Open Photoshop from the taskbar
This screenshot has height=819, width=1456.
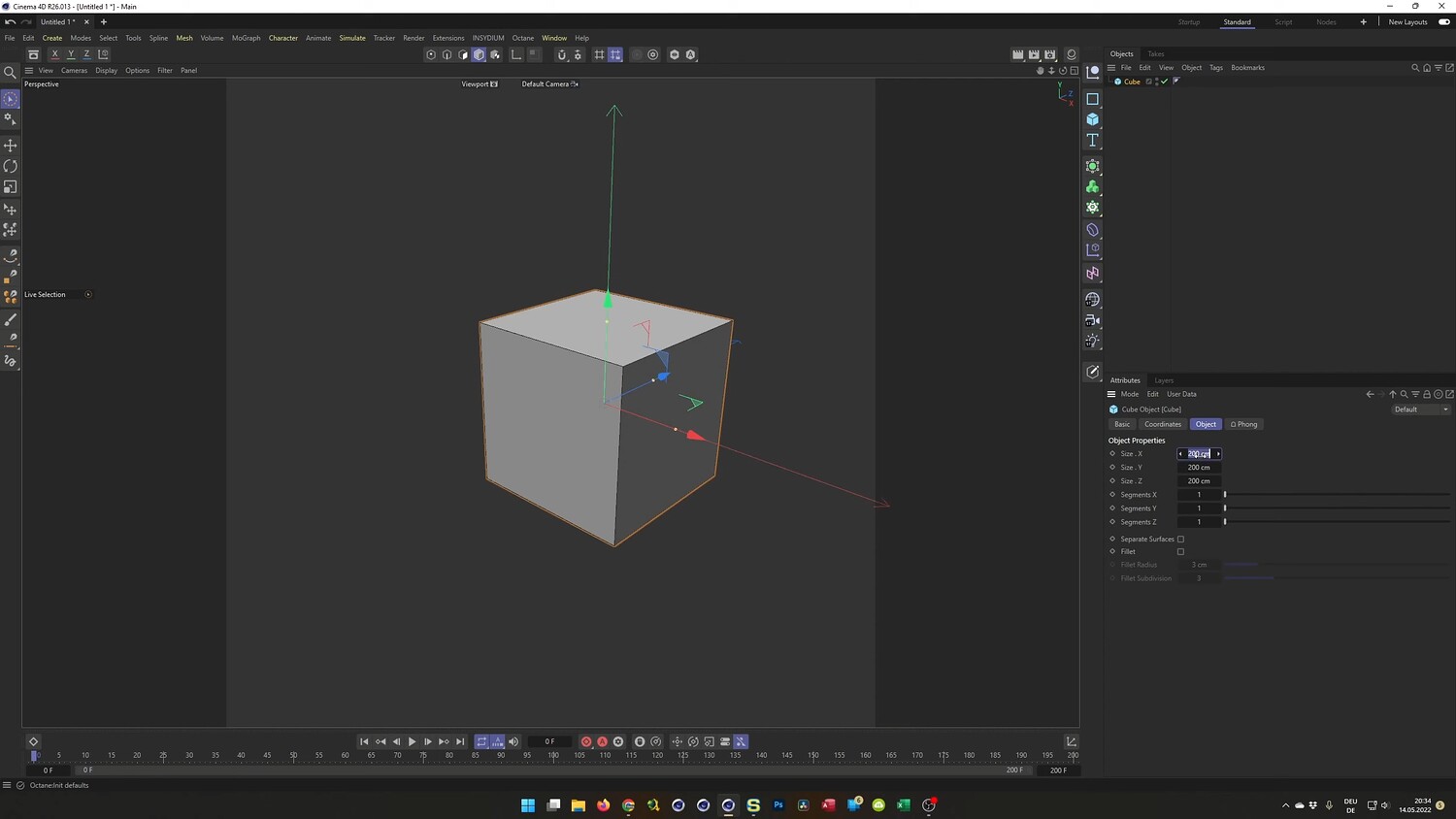pos(778,805)
